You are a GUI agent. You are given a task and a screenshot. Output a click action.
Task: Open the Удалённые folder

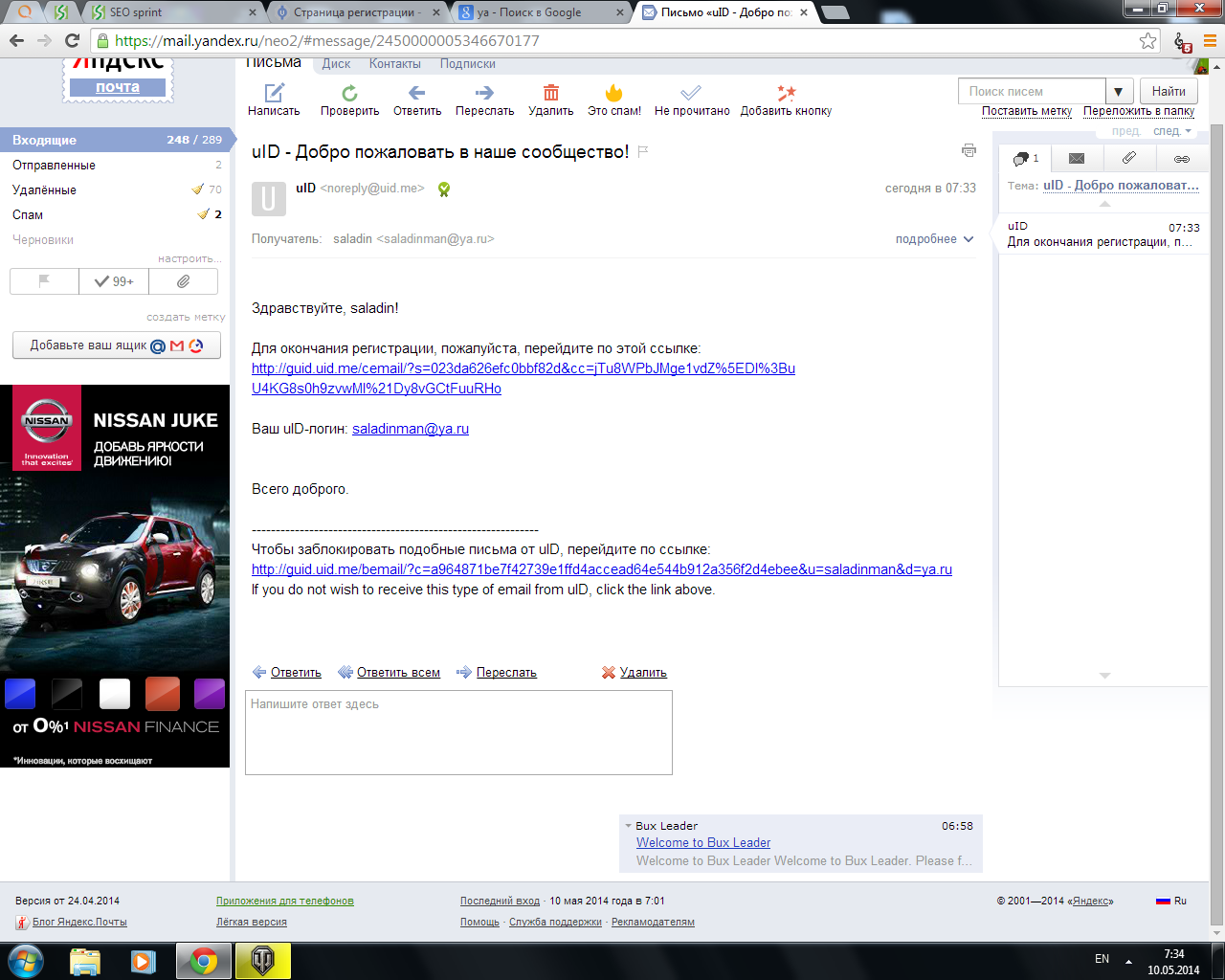[115, 189]
